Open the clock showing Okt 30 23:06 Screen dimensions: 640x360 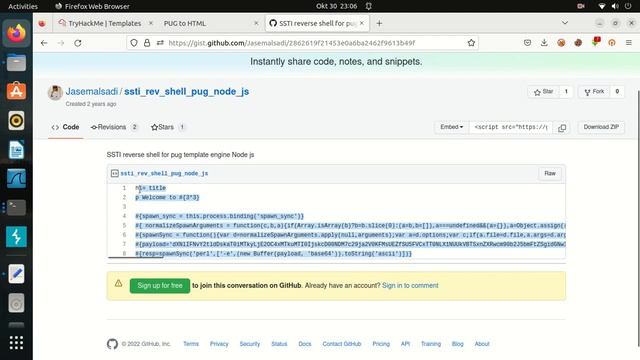pyautogui.click(x=336, y=6)
